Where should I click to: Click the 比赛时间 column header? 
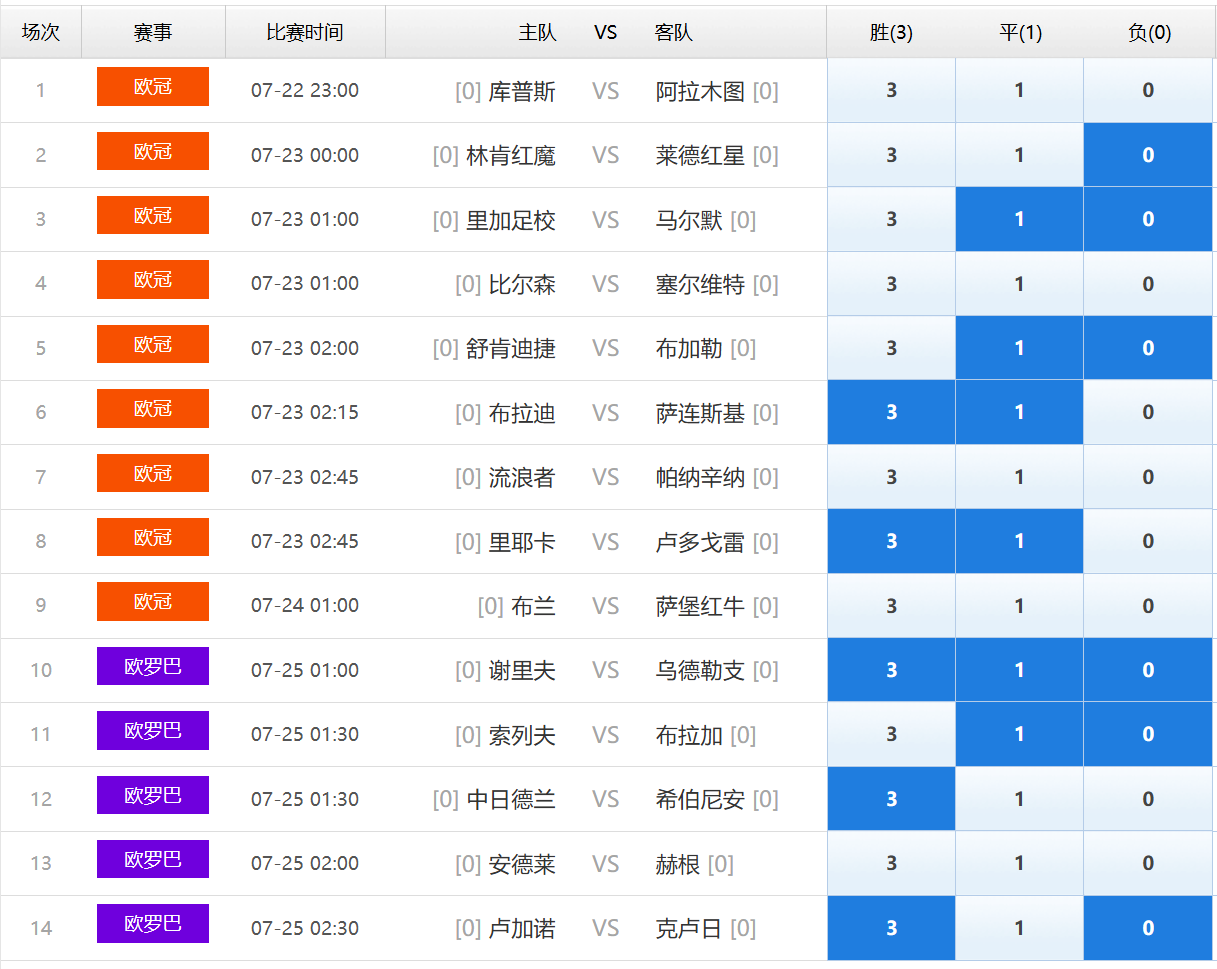[x=305, y=32]
